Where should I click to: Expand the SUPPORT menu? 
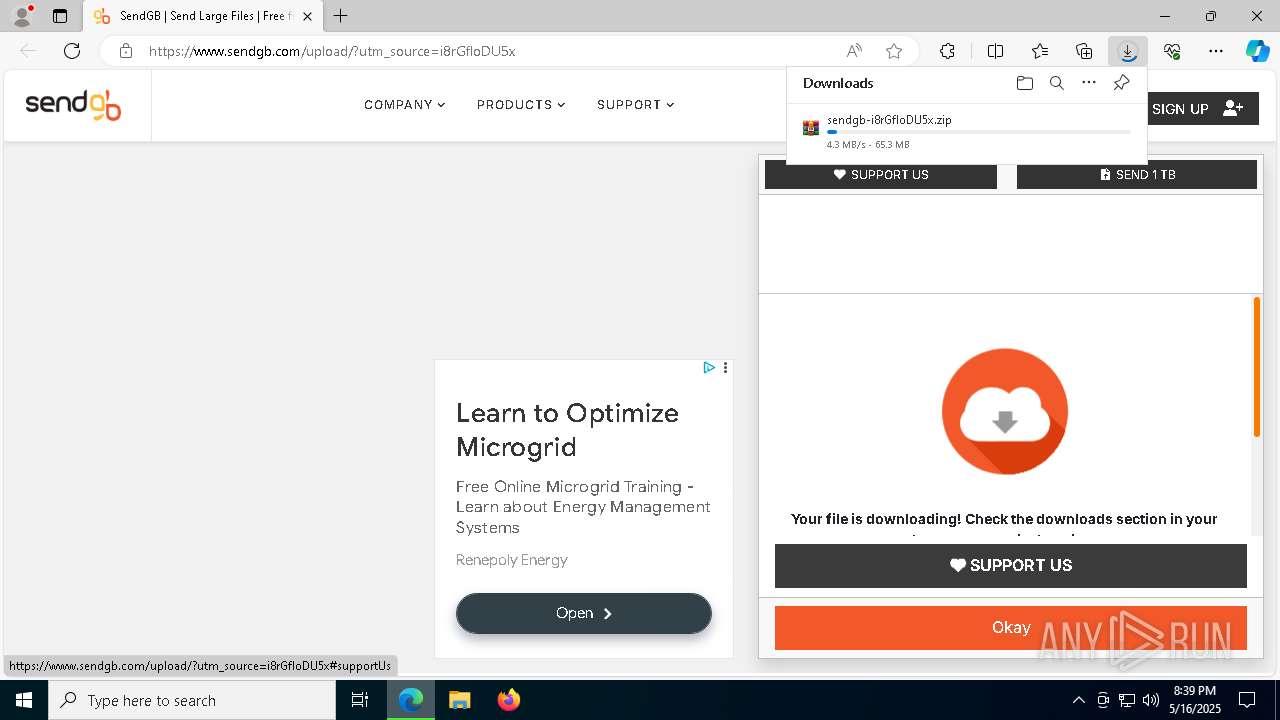coord(635,105)
